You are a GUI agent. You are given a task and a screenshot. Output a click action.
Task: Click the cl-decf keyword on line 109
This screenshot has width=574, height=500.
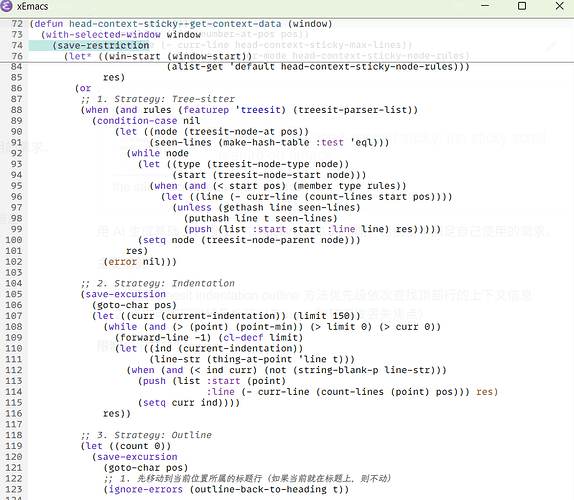pos(243,337)
